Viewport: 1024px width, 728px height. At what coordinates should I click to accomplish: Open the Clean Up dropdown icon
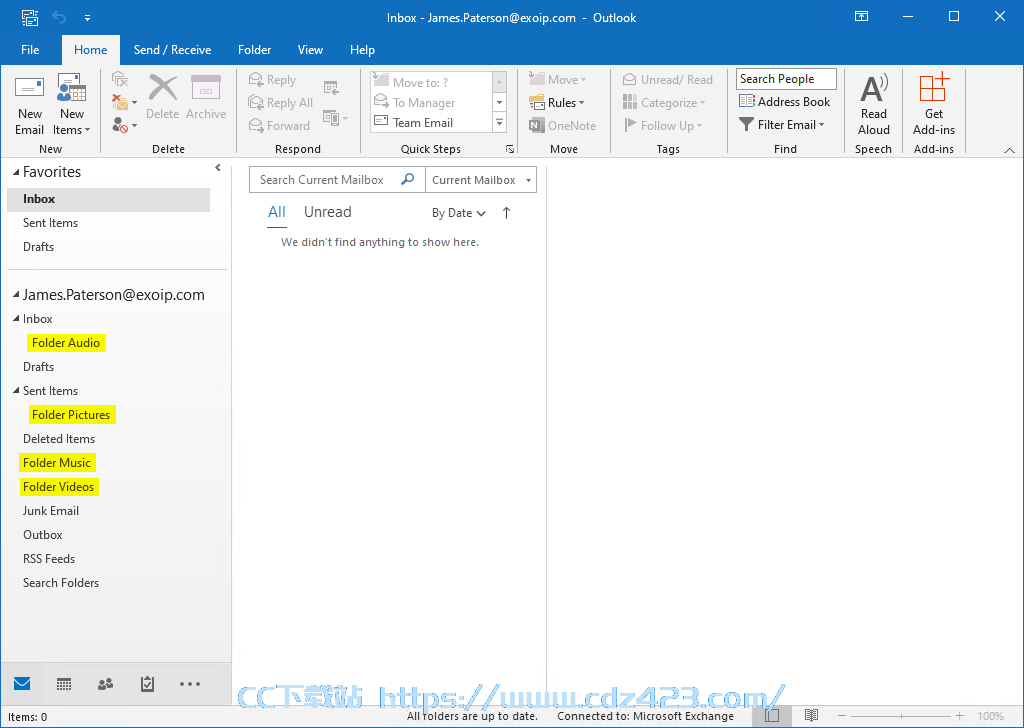(x=124, y=103)
